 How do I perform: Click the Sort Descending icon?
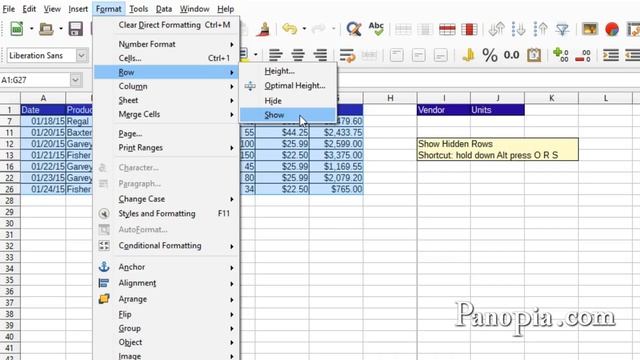coord(541,29)
